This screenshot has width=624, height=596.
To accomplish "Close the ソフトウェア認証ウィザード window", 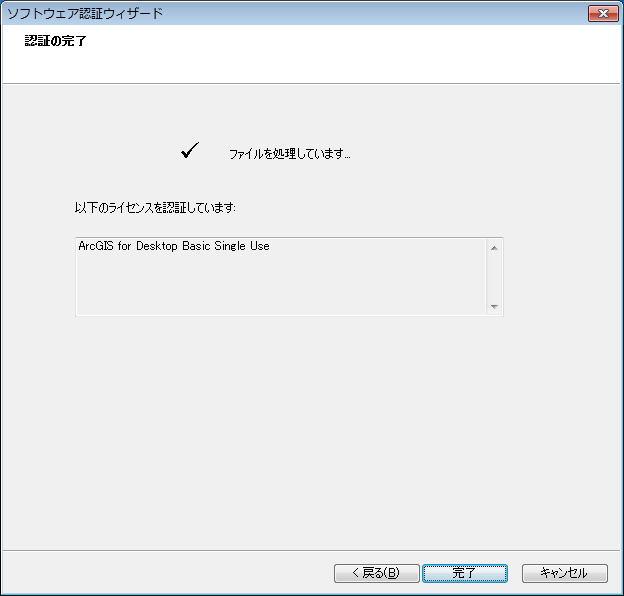I will click(603, 14).
